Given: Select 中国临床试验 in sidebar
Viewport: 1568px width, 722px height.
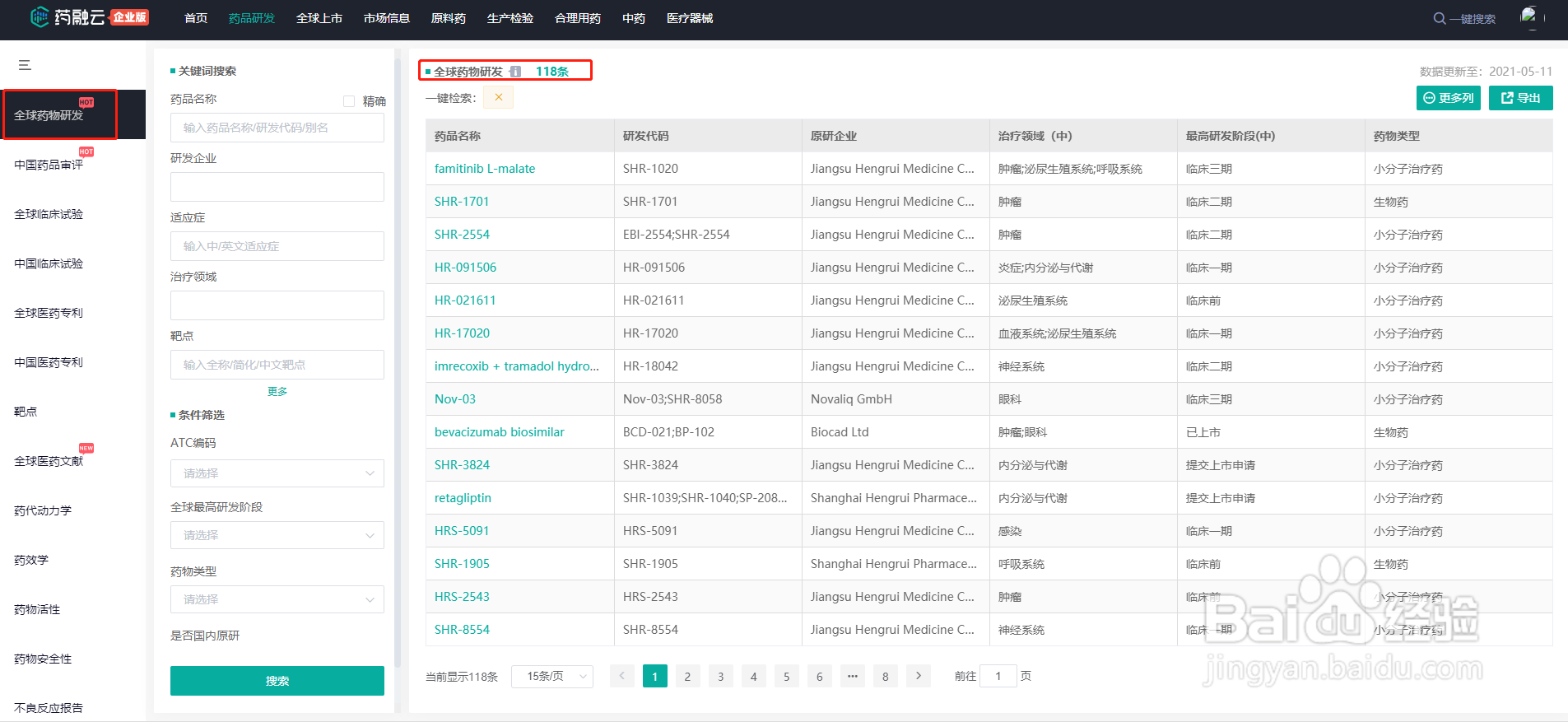Looking at the screenshot, I should coord(49,263).
